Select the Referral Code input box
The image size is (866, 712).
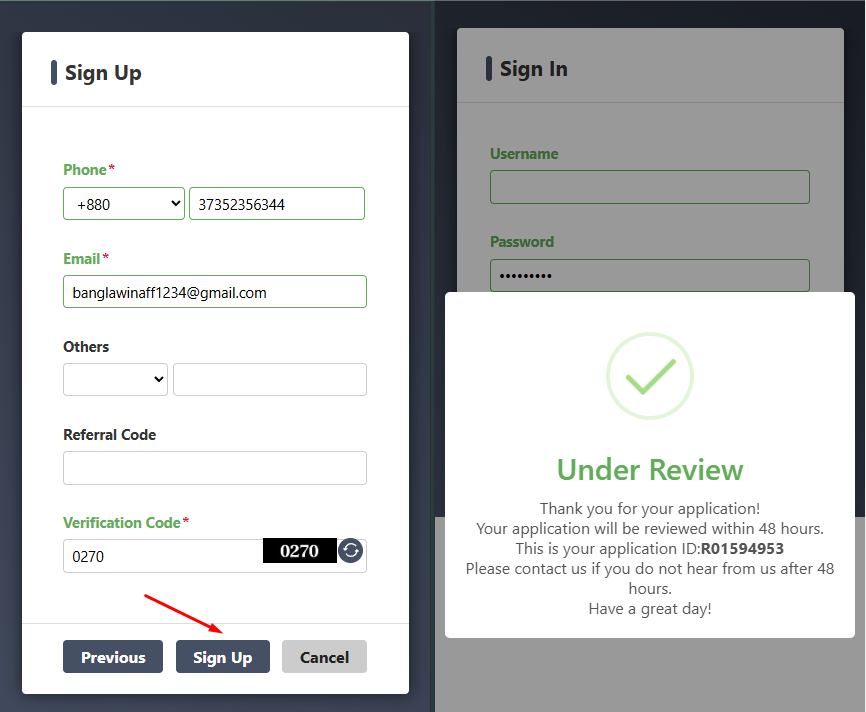[x=215, y=468]
